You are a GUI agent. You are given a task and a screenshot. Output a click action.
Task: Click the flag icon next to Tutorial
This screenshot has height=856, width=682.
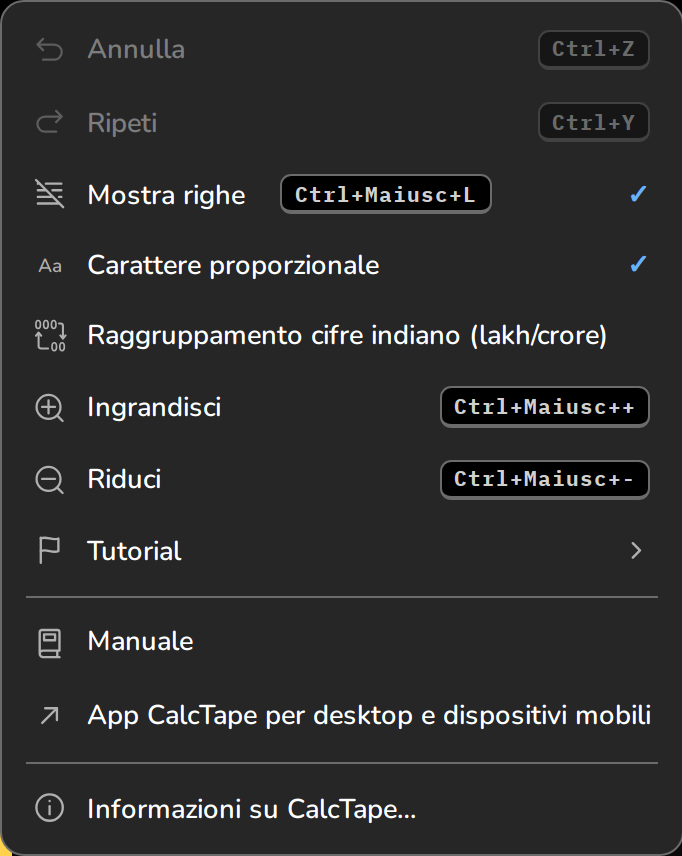click(x=49, y=550)
